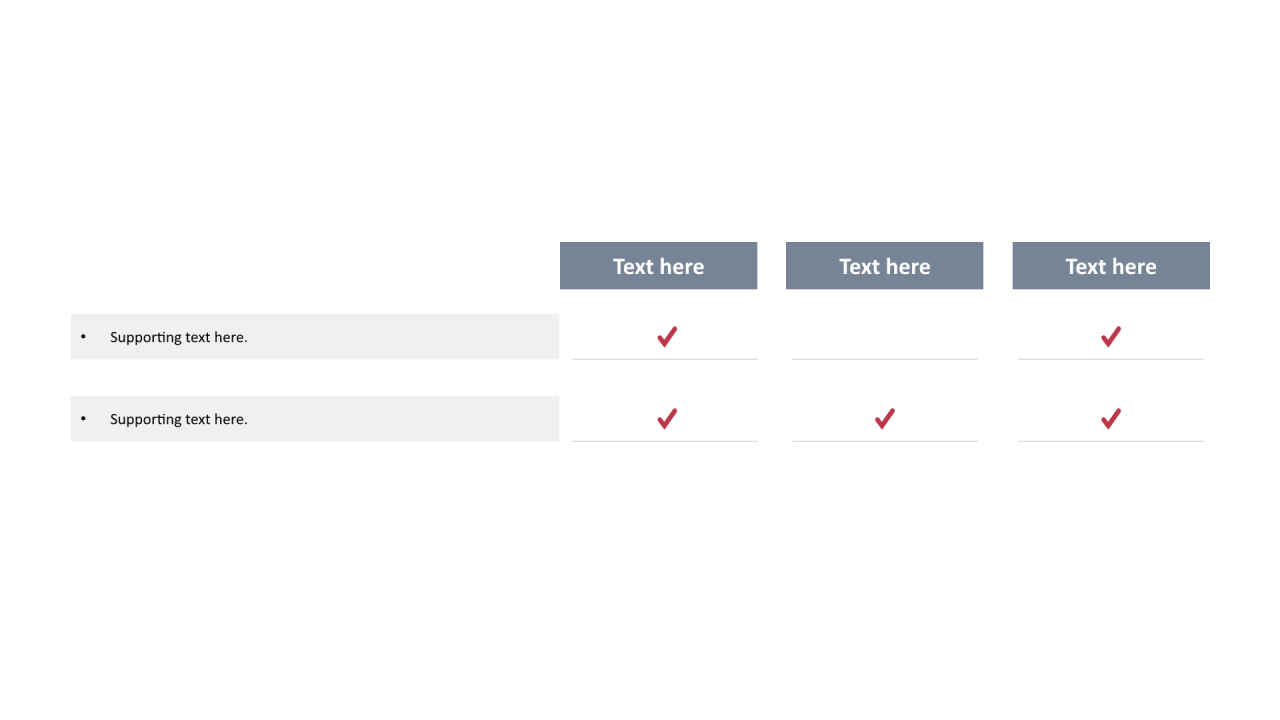The height and width of the screenshot is (720, 1280).
Task: Select the bullet point of the bottom supporting text
Action: pyautogui.click(x=83, y=419)
